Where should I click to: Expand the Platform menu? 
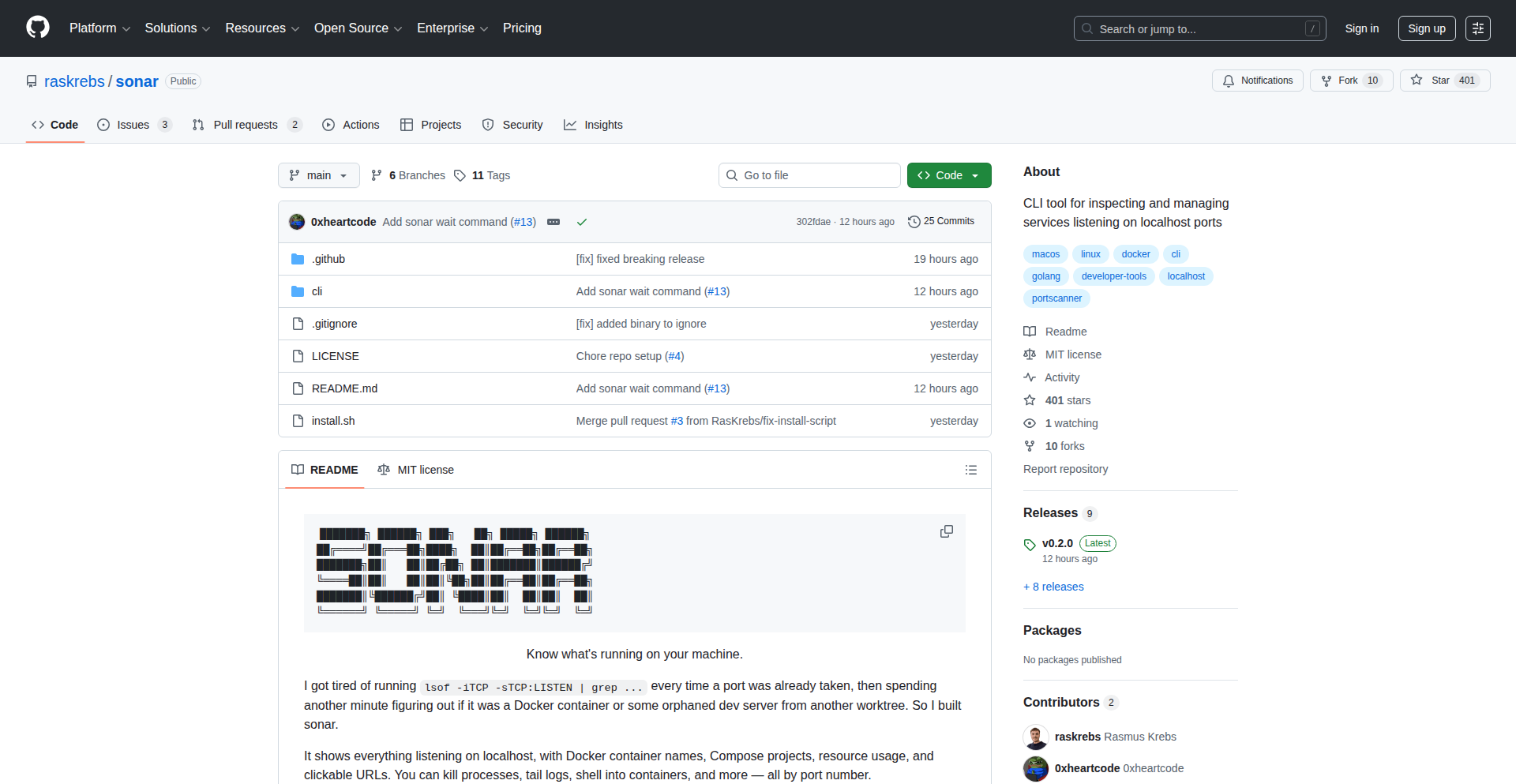click(x=99, y=28)
